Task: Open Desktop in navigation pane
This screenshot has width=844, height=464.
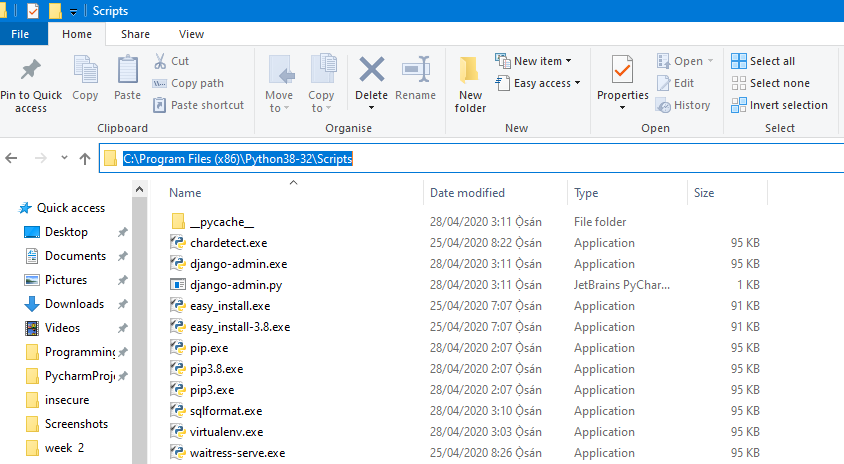Action: (x=57, y=232)
